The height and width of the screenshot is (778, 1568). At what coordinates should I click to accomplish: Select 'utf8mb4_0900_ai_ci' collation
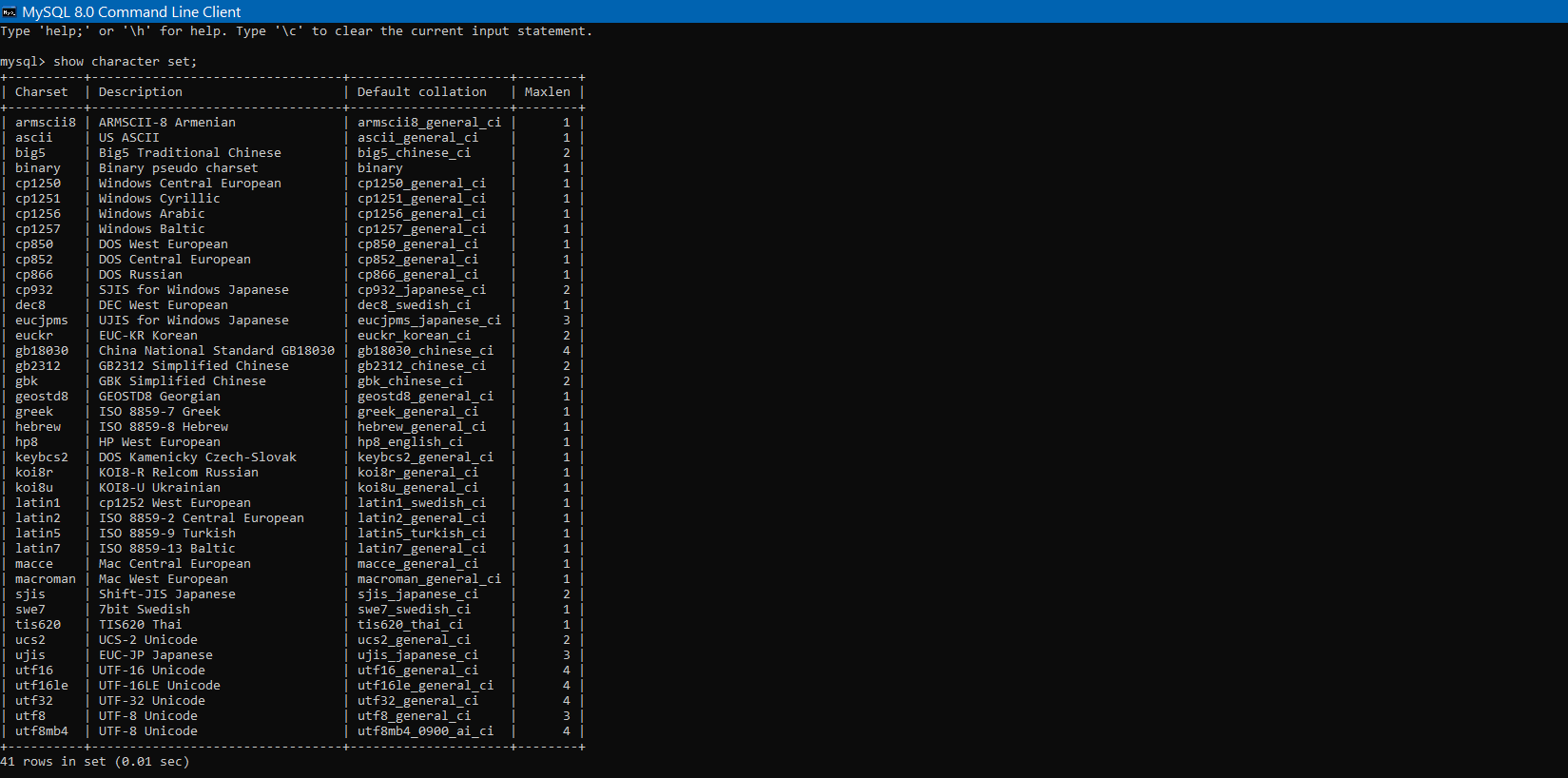point(426,731)
